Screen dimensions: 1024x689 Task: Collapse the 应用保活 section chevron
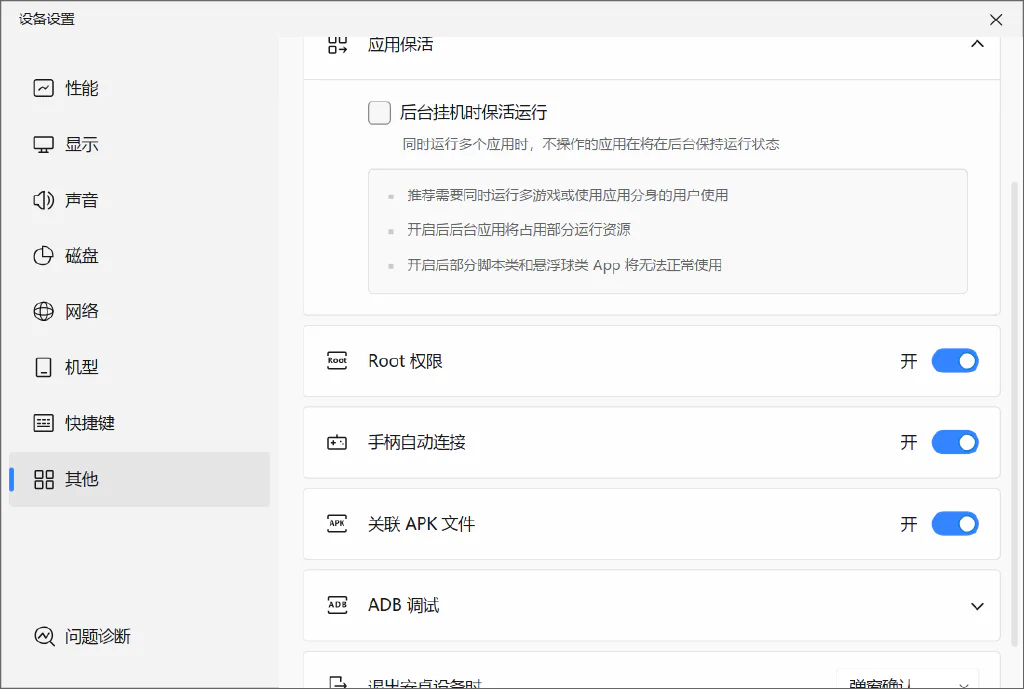pyautogui.click(x=977, y=44)
